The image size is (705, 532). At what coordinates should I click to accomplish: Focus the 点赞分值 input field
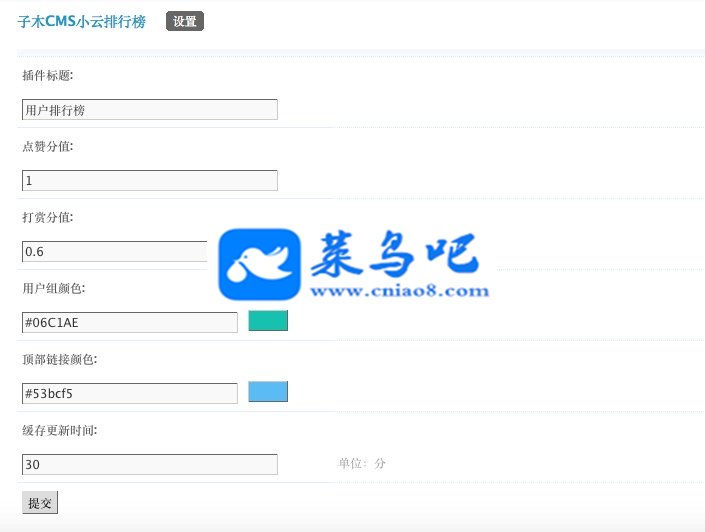tap(150, 180)
